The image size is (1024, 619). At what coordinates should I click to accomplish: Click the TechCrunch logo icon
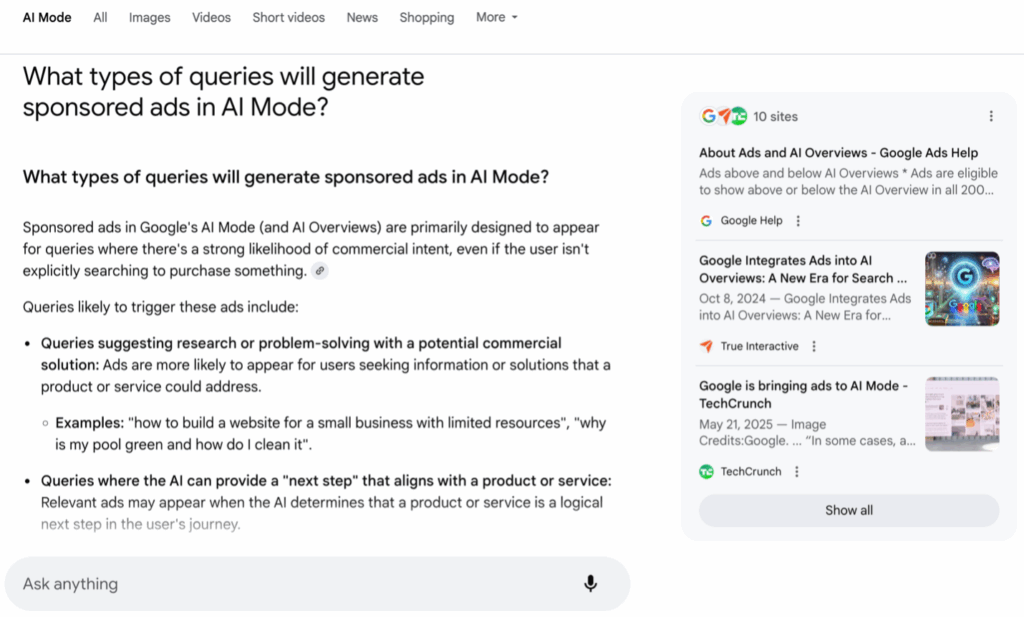click(707, 472)
